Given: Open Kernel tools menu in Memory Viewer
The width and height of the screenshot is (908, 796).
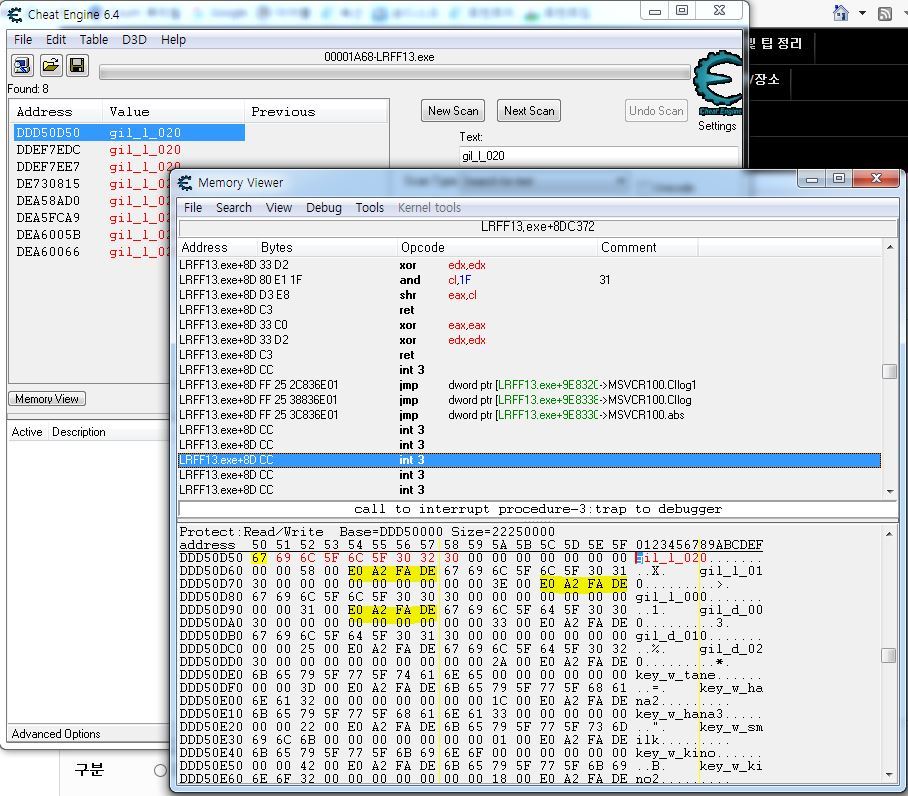Looking at the screenshot, I should (429, 207).
